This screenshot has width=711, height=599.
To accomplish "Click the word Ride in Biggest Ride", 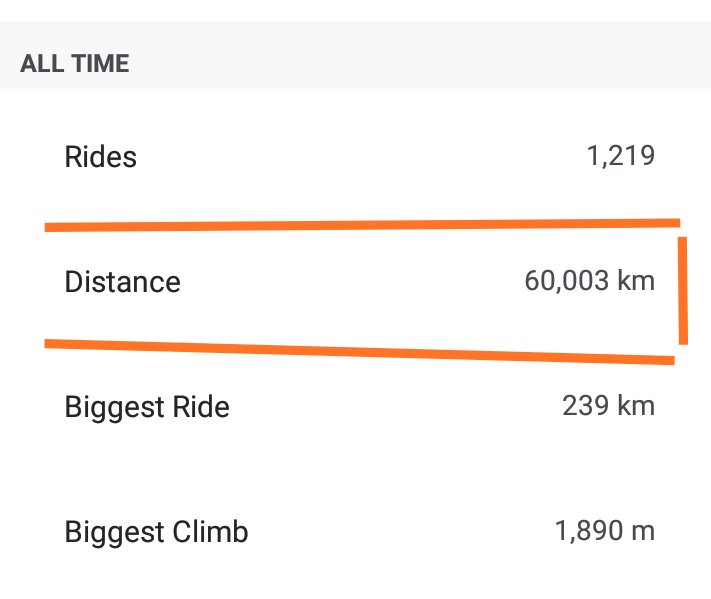I will pos(201,406).
